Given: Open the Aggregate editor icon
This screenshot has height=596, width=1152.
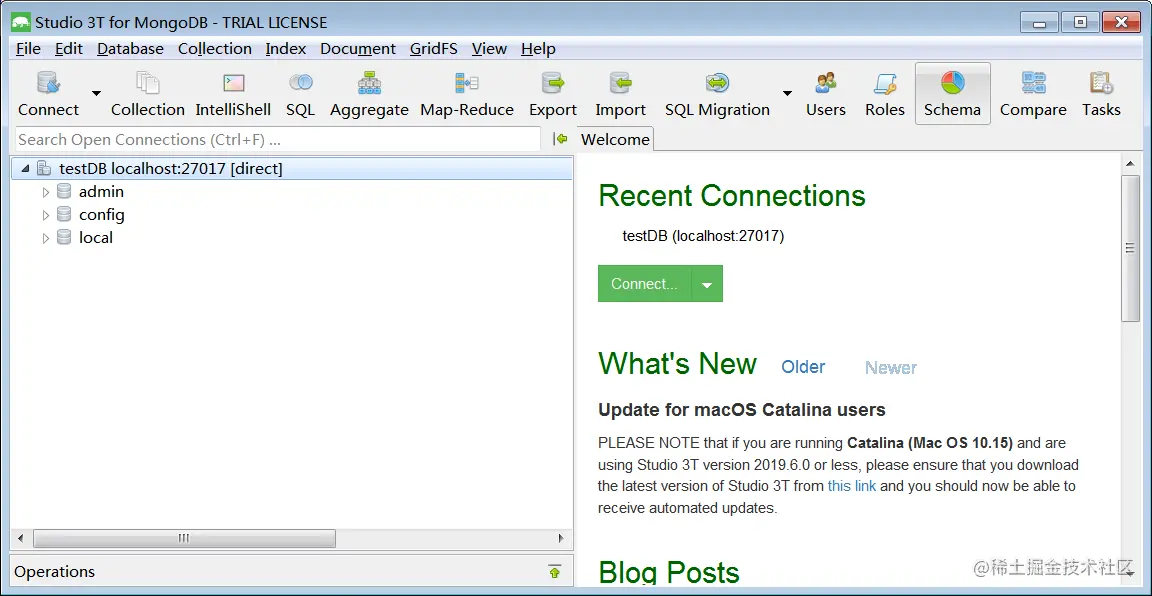Looking at the screenshot, I should [x=369, y=83].
